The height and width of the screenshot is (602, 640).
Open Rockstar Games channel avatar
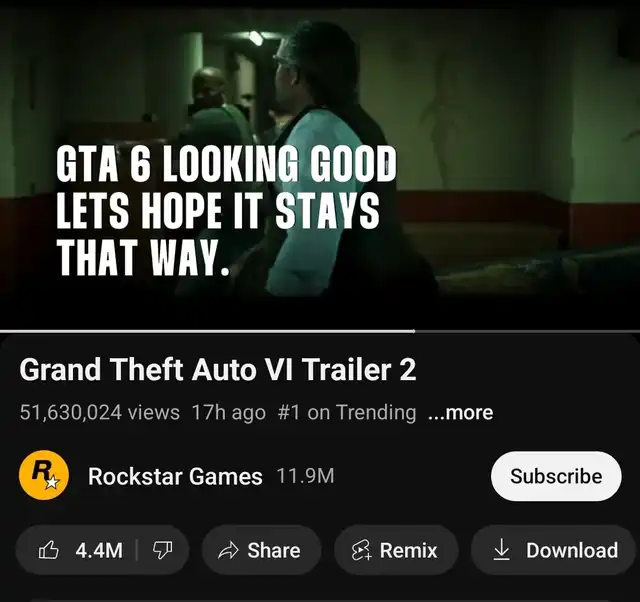(44, 475)
